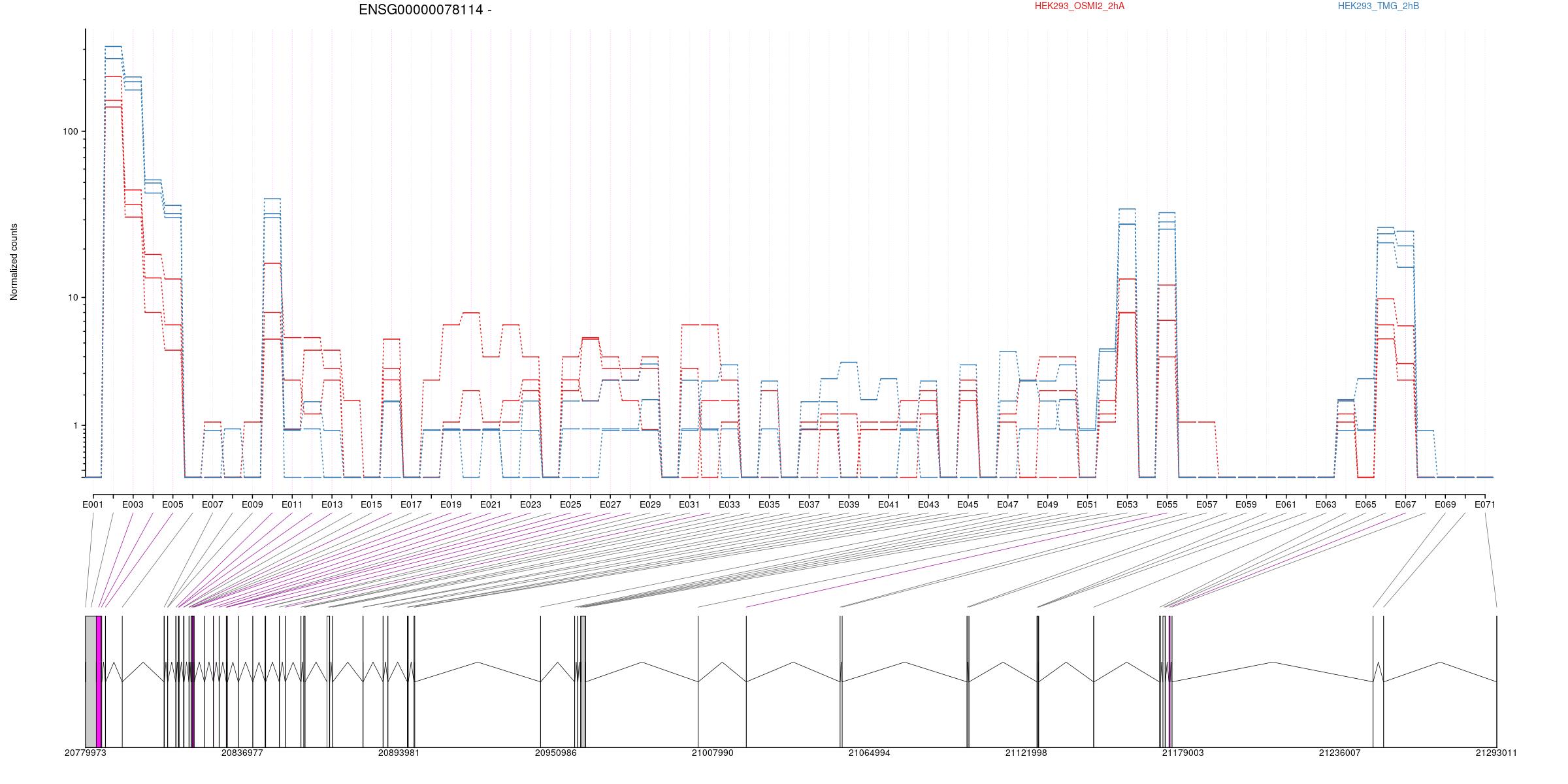The width and height of the screenshot is (1568, 784).
Task: Click exon label E007
Action: coord(212,504)
